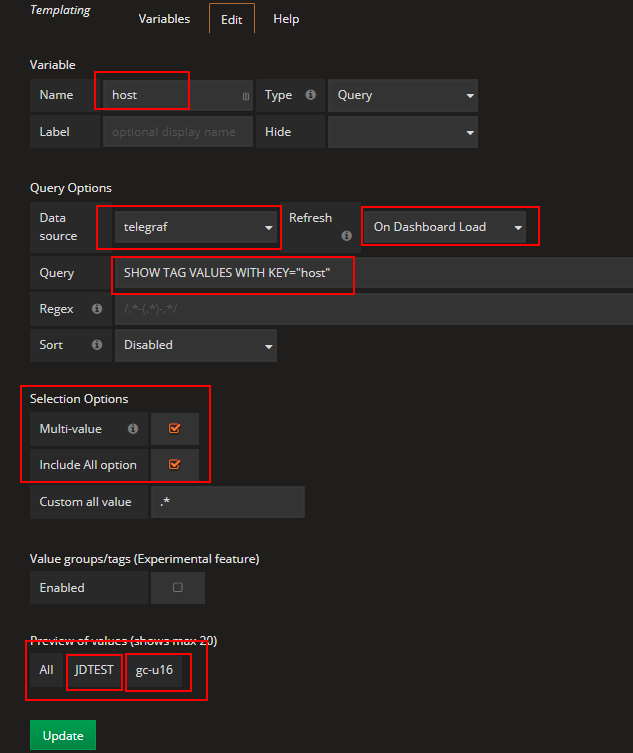The image size is (633, 753).
Task: Click the Refresh info icon
Action: [x=346, y=236]
